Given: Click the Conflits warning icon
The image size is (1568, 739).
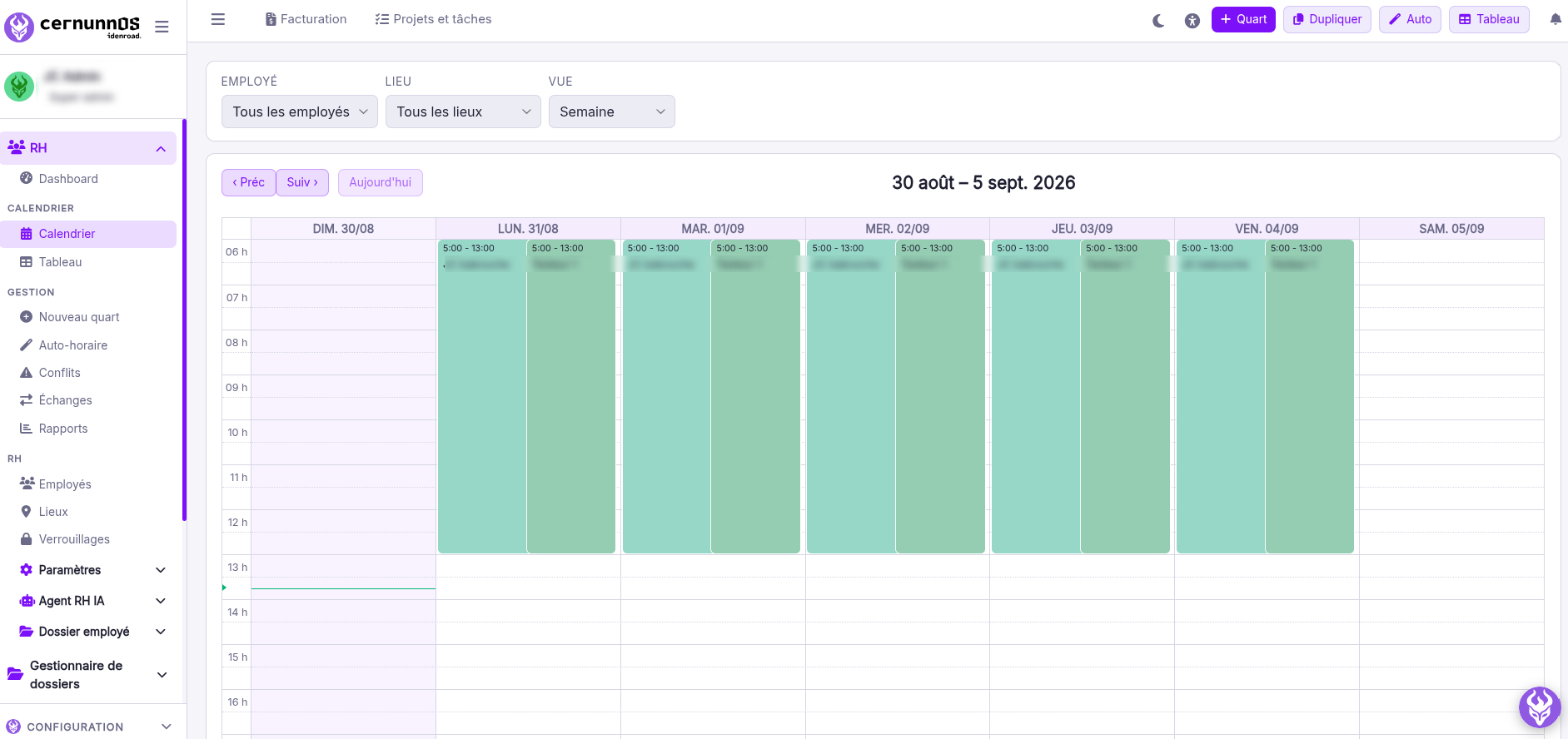Looking at the screenshot, I should (26, 373).
